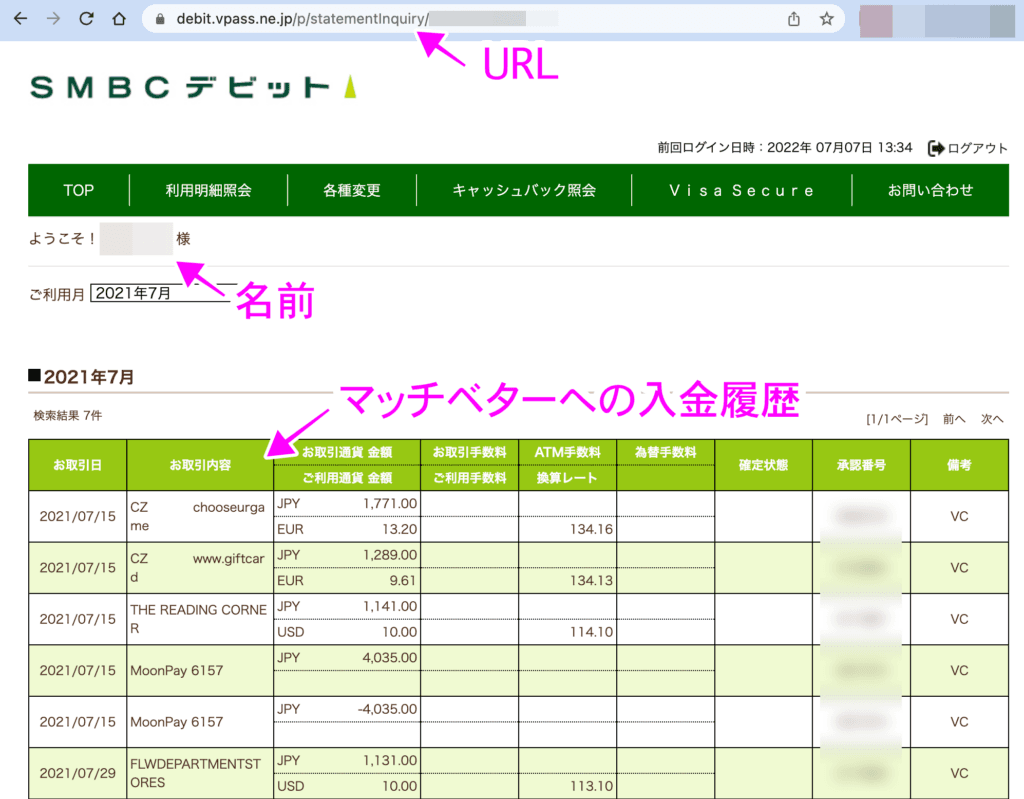The height and width of the screenshot is (799, 1024).
Task: Click the padlock site security icon
Action: 160,20
